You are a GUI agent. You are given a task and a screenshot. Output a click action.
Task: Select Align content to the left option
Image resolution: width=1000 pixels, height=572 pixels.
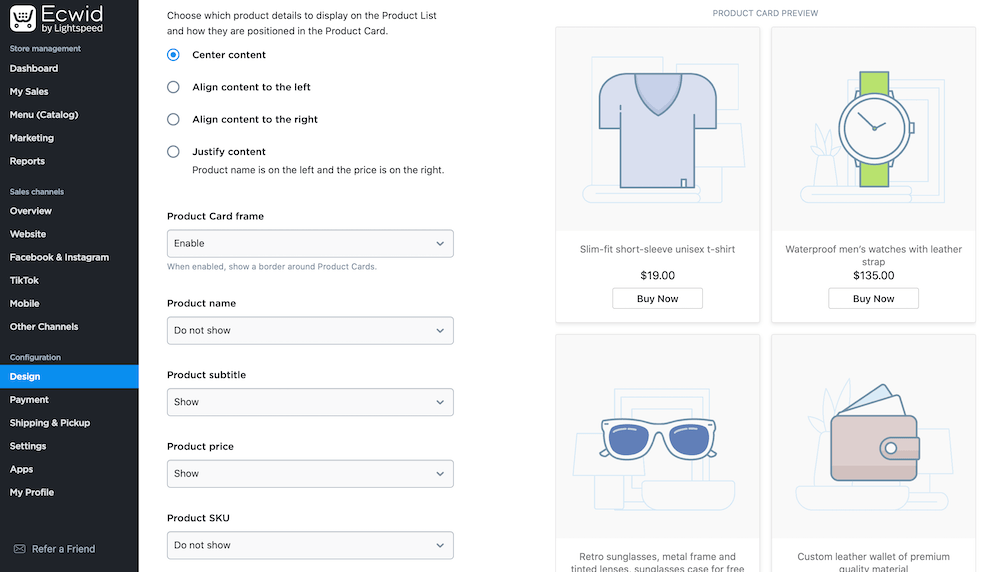tap(173, 87)
